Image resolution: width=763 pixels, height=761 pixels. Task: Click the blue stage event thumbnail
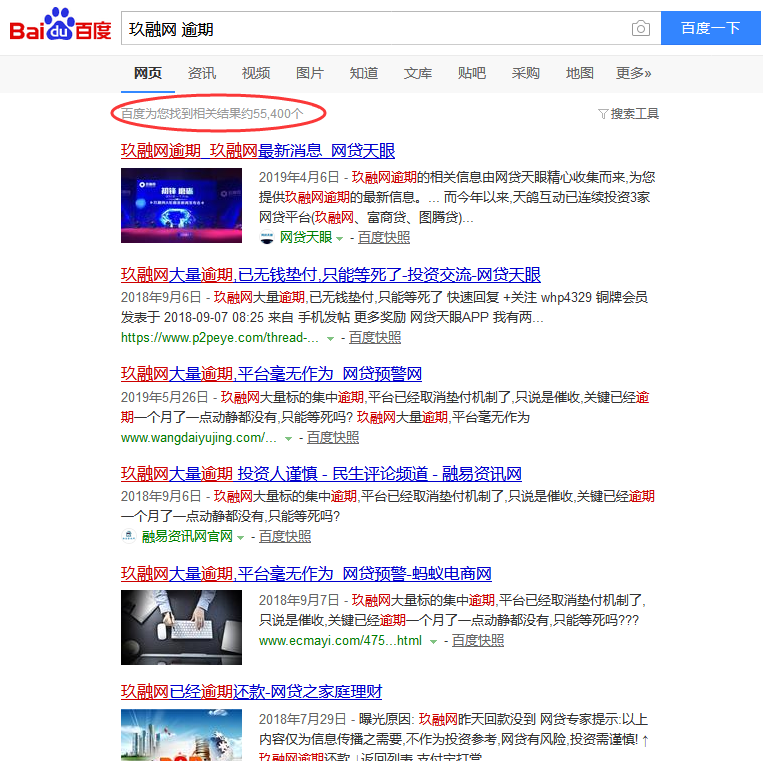point(182,205)
